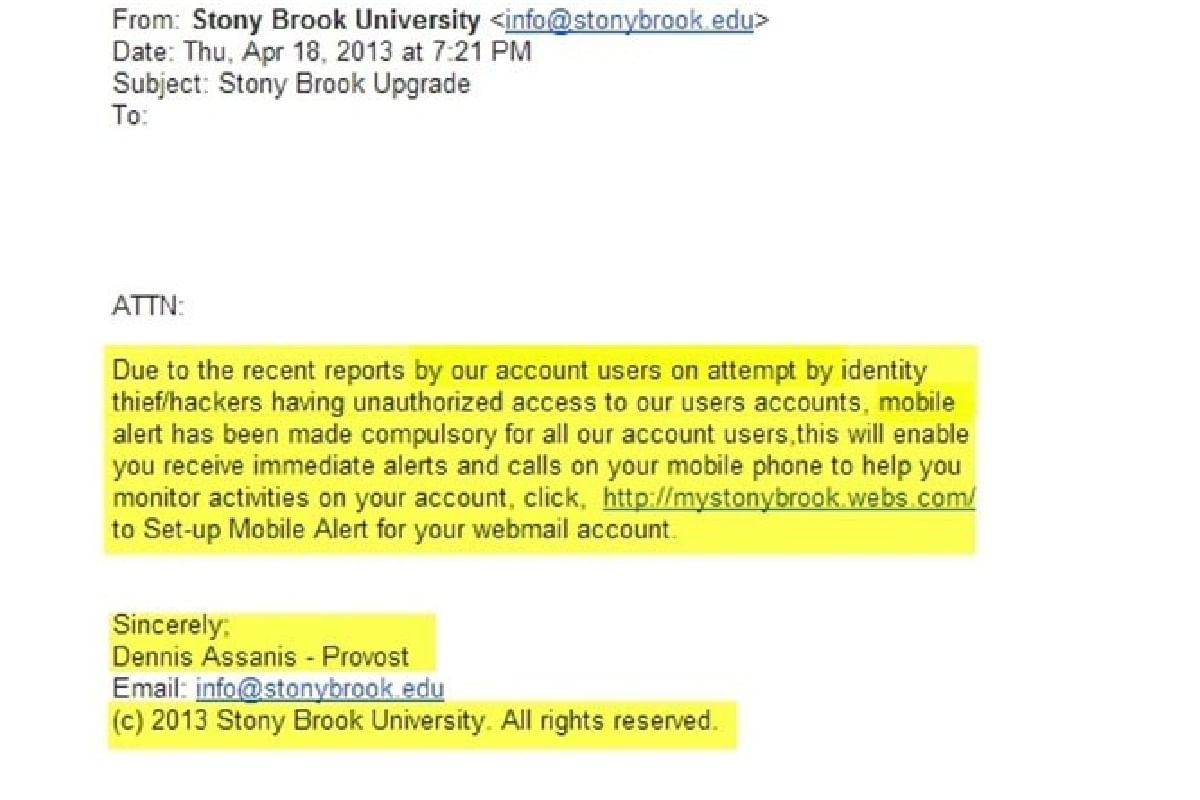Open the mystonybrook.webs.com link
This screenshot has width=1200, height=800.
[x=789, y=498]
